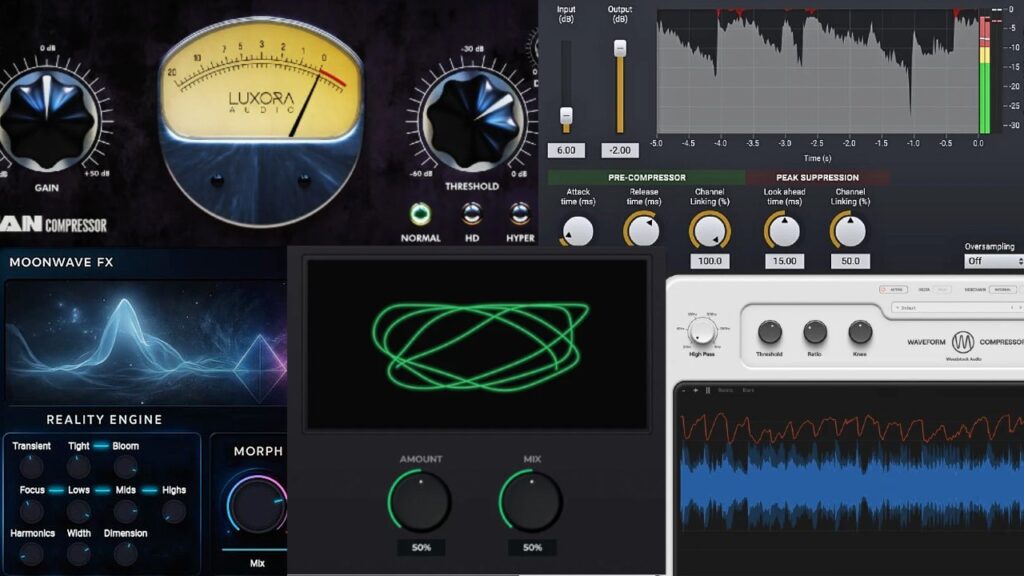Click the Dimension knob in MoonWave FX

(125, 552)
